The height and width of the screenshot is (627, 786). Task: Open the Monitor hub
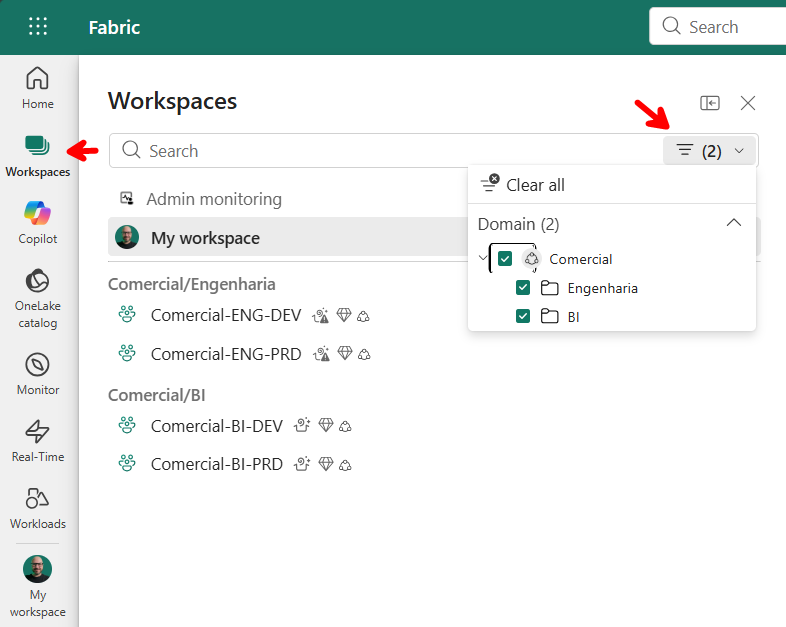[x=38, y=373]
